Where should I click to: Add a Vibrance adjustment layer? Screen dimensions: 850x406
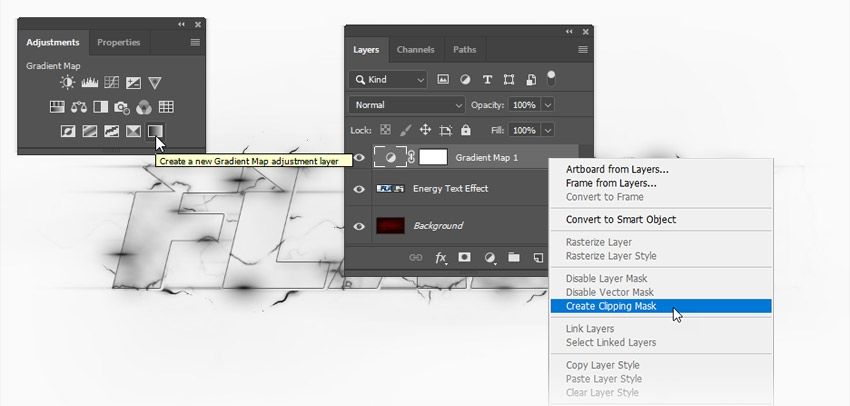click(154, 82)
